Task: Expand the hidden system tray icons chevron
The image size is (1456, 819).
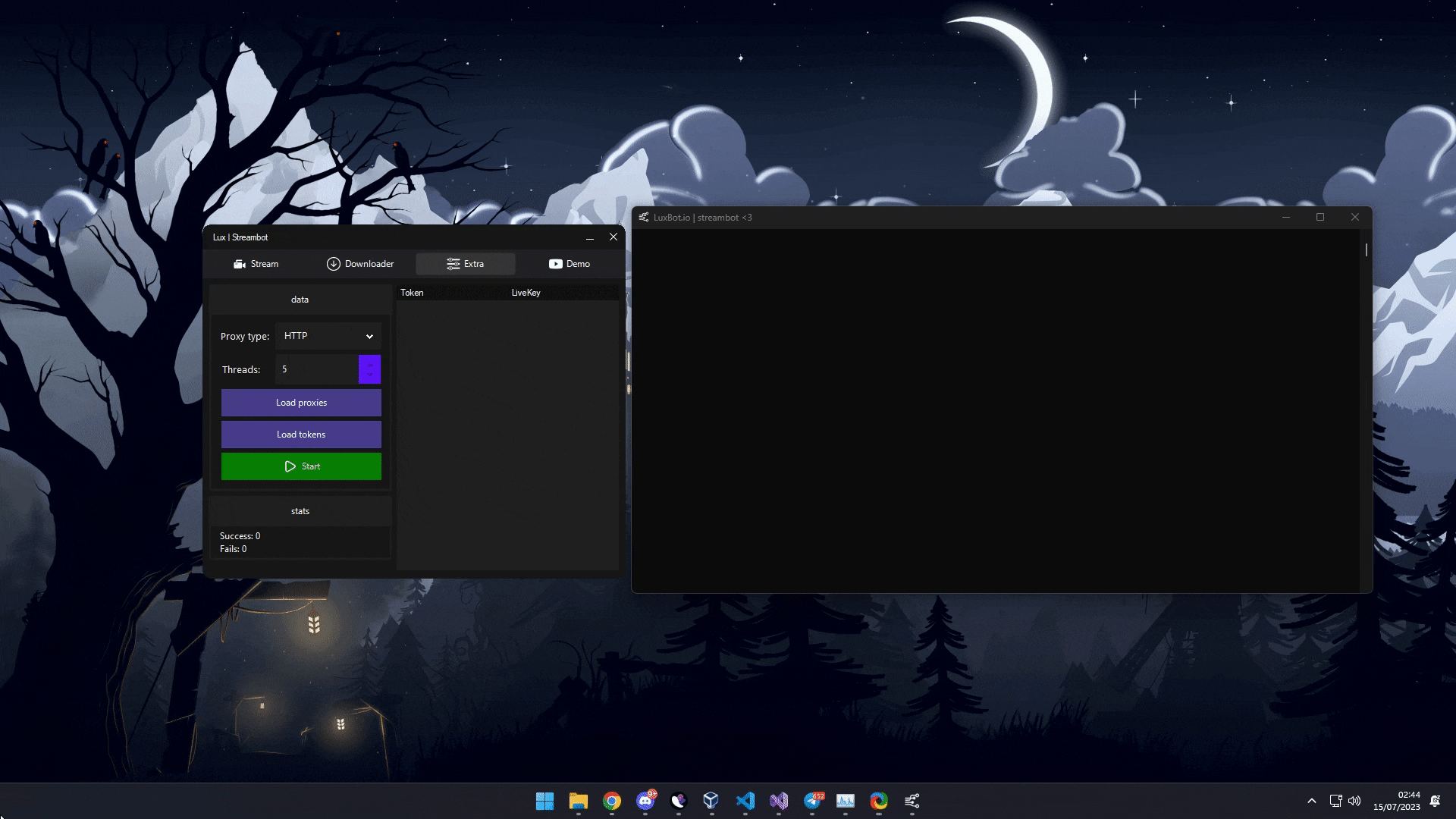Action: point(1311,801)
